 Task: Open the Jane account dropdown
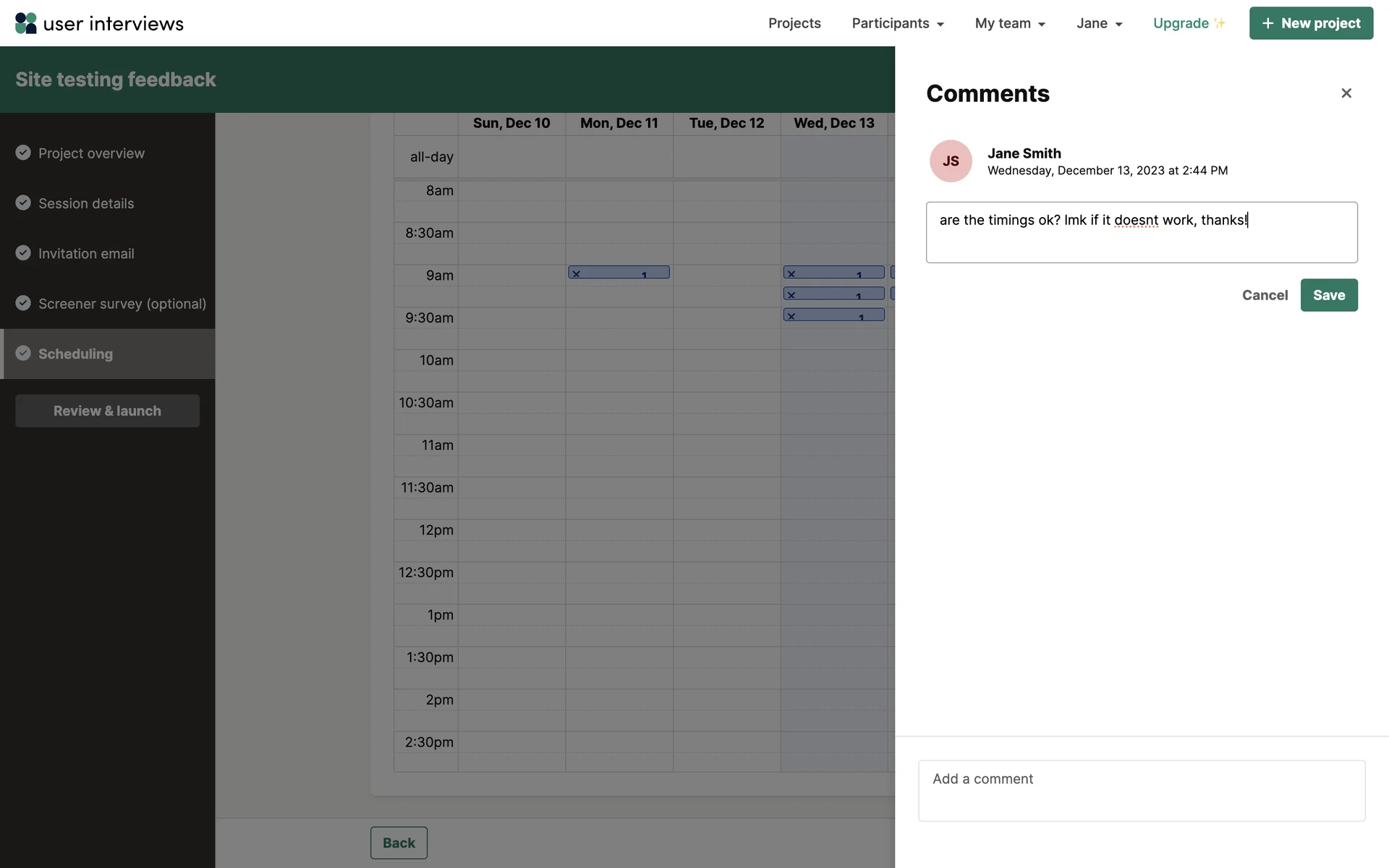click(x=1099, y=23)
